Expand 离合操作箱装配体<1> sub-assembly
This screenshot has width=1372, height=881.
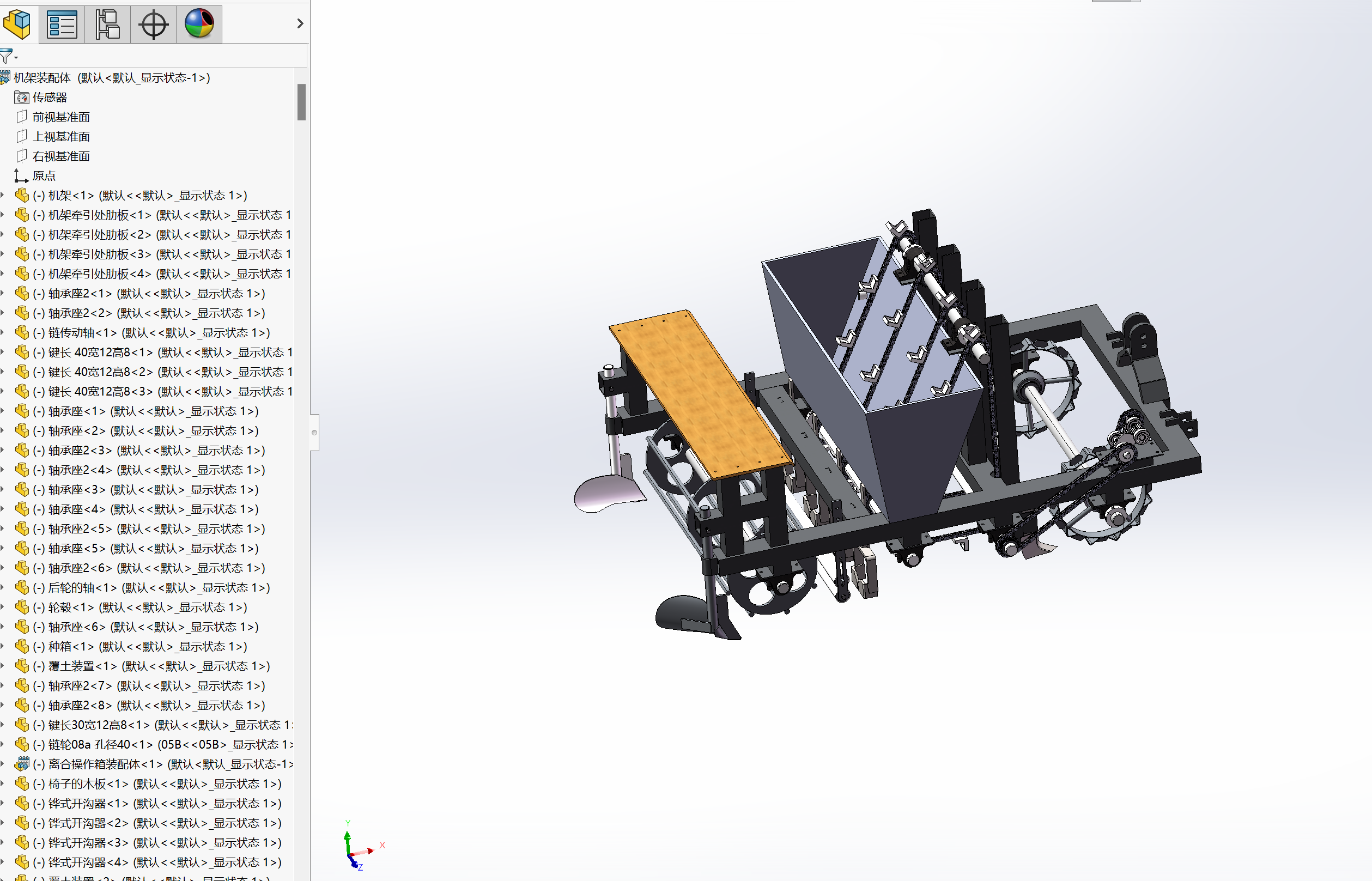pyautogui.click(x=3, y=764)
